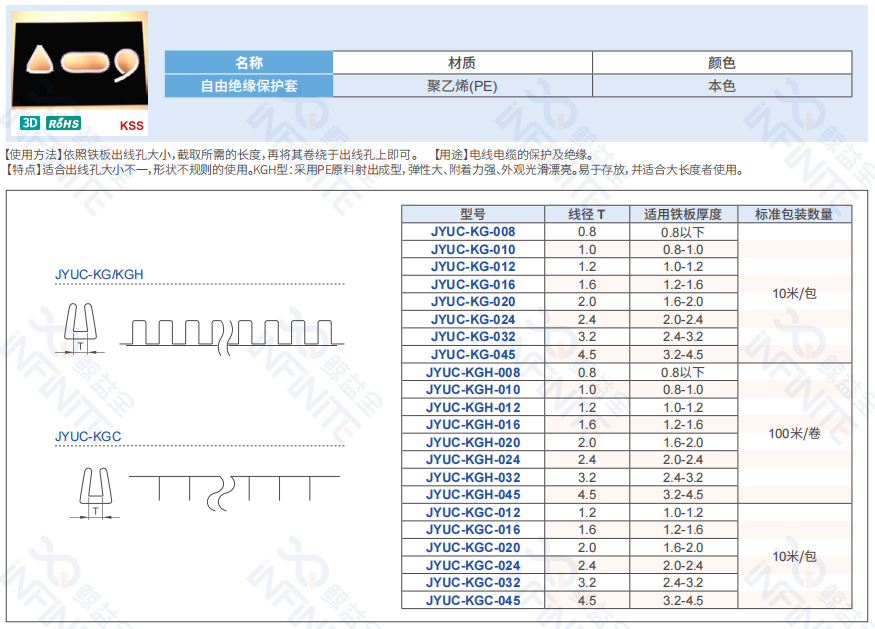Click the 自由绝缘保护套 name cell
The height and width of the screenshot is (629, 875).
tap(248, 86)
